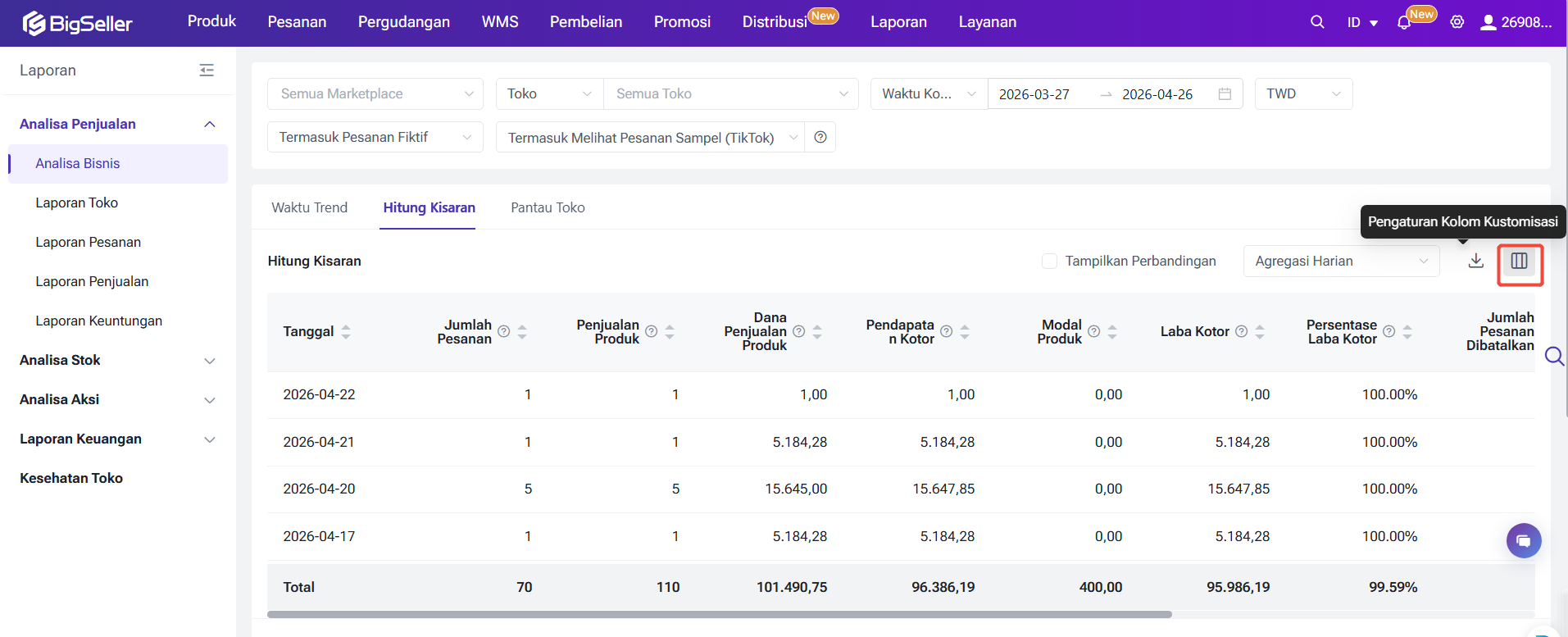Switch to the Waktu Trend tab
The width and height of the screenshot is (1568, 637).
tap(310, 208)
